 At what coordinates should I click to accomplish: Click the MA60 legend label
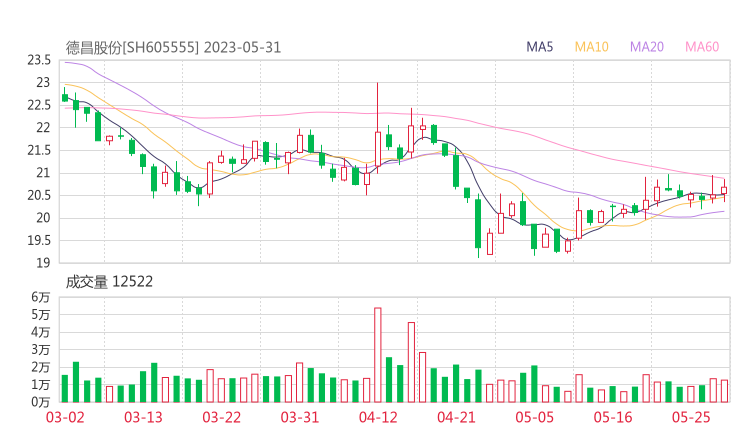pyautogui.click(x=702, y=47)
